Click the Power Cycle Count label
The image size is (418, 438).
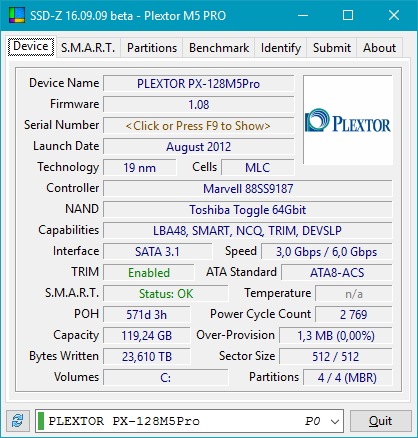coord(260,314)
